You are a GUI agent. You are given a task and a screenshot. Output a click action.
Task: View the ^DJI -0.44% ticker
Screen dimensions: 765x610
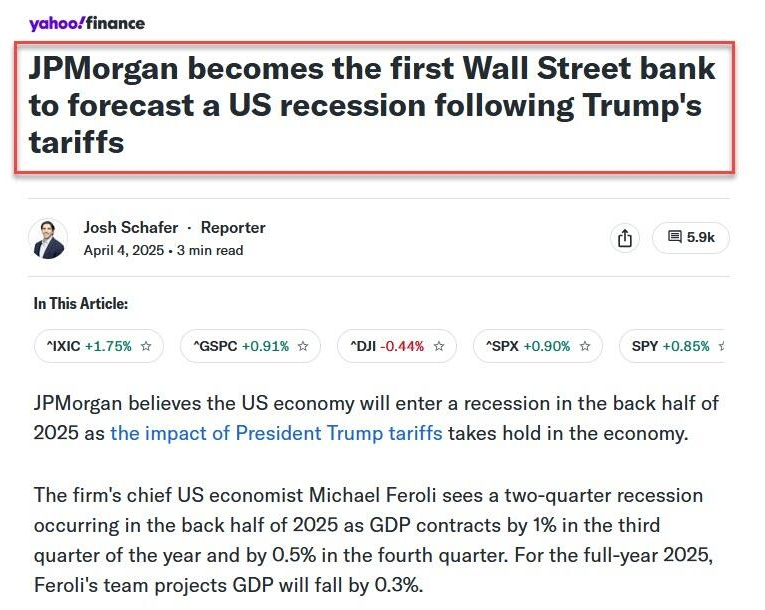[387, 347]
